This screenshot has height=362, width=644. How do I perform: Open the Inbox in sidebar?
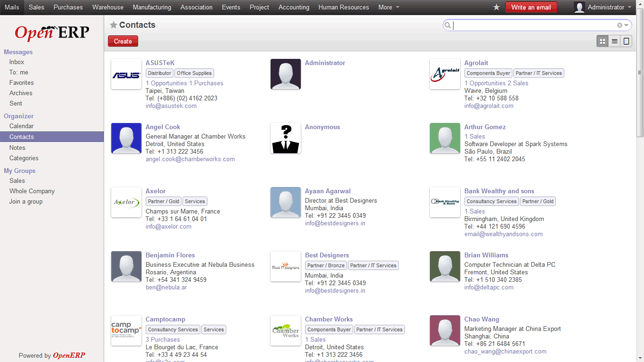(x=16, y=62)
